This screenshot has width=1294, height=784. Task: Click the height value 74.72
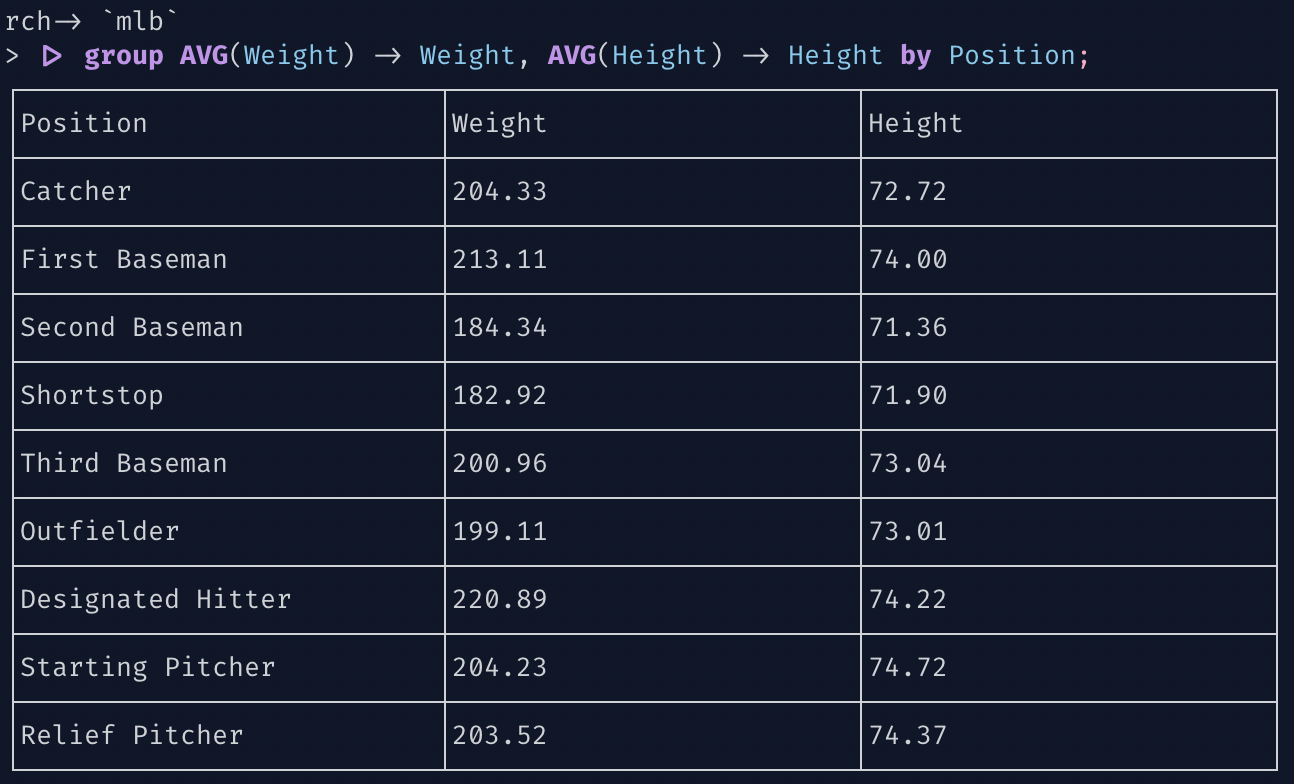(907, 668)
